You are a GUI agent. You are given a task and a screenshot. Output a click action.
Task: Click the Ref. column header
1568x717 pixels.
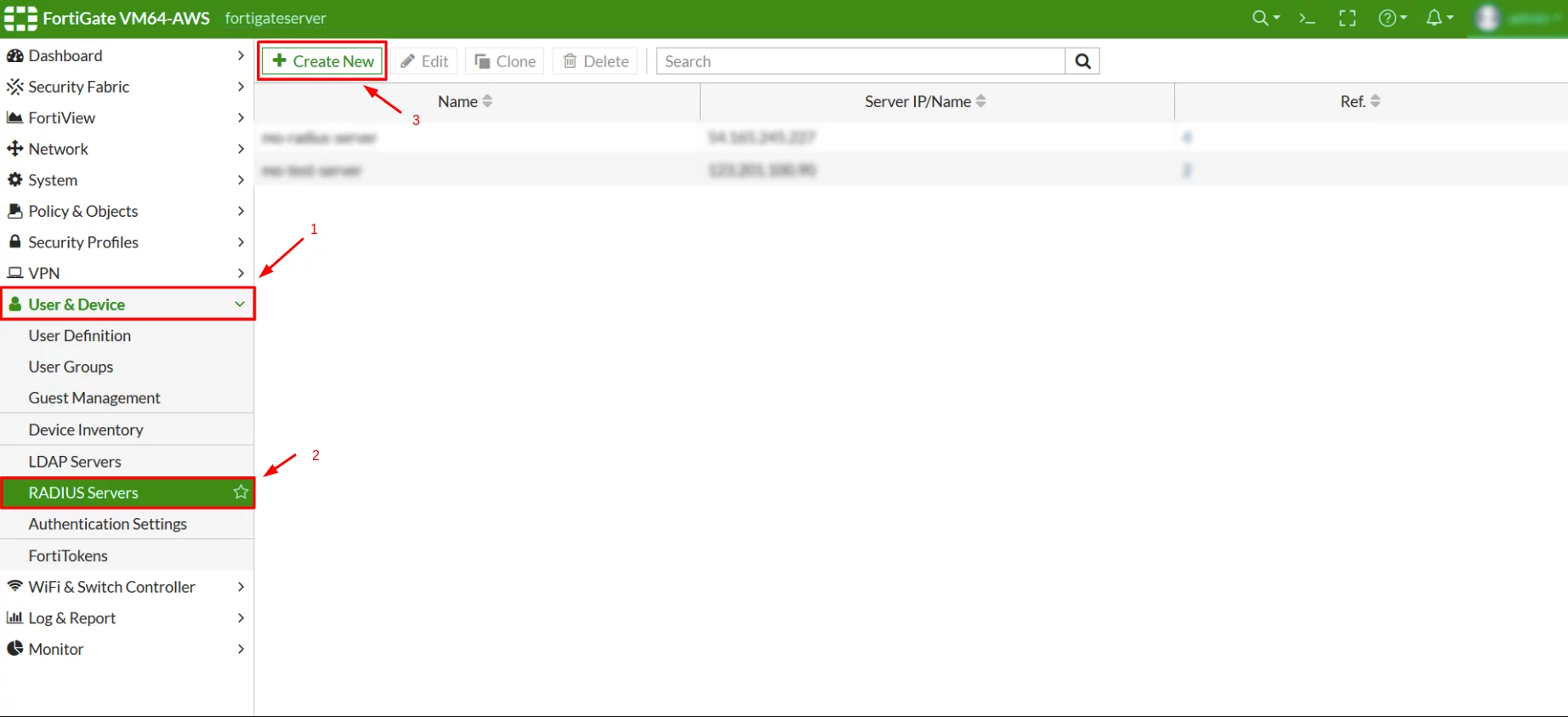click(1371, 101)
